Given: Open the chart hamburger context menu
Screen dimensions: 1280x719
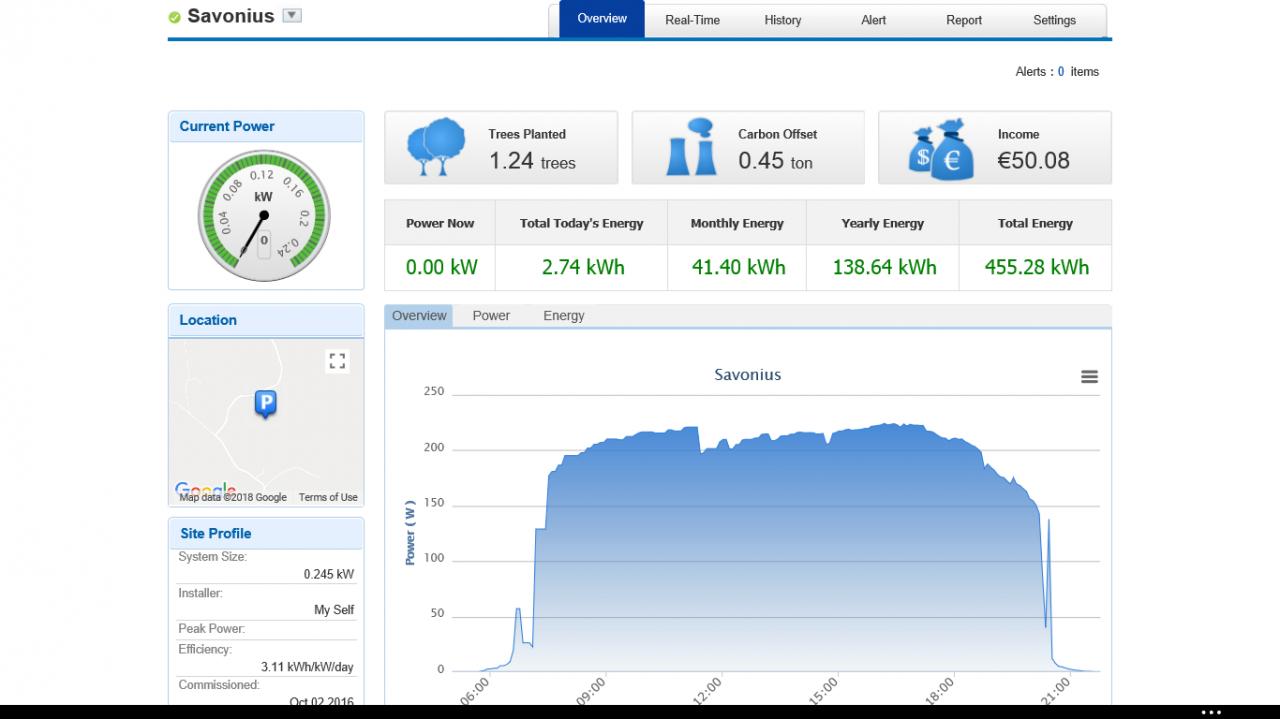Looking at the screenshot, I should [x=1089, y=377].
